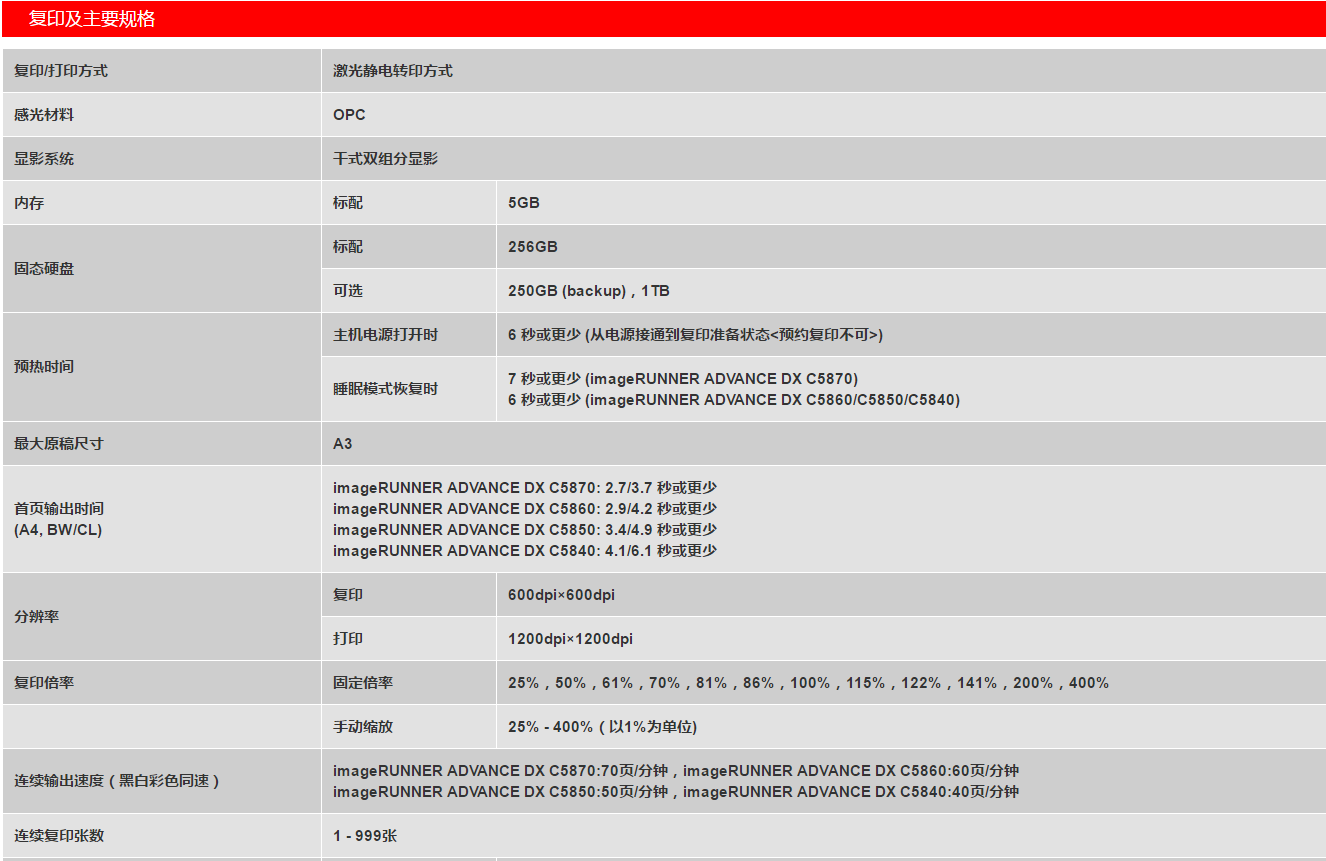Click the 主机电源打开时 sub-label

(385, 335)
